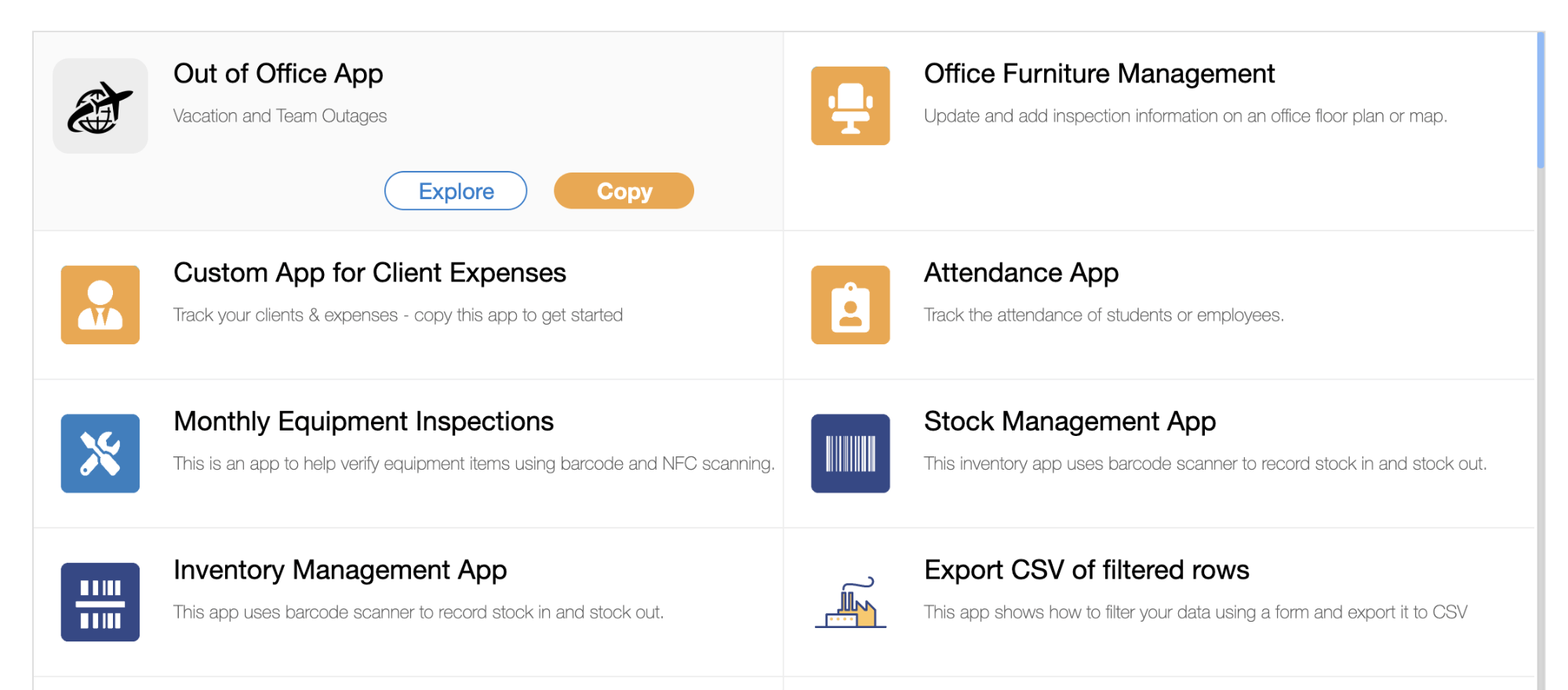Open the Office Furniture Management title

1099,74
